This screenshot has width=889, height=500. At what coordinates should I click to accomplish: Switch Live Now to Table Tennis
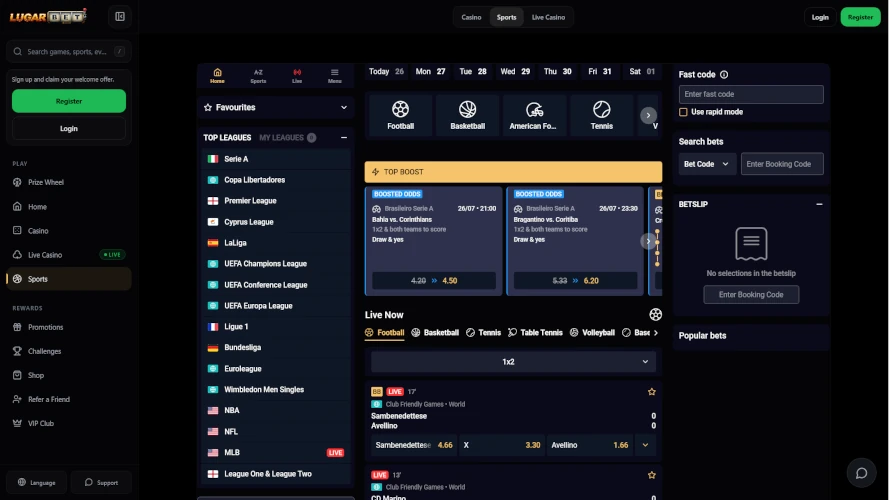pos(535,333)
